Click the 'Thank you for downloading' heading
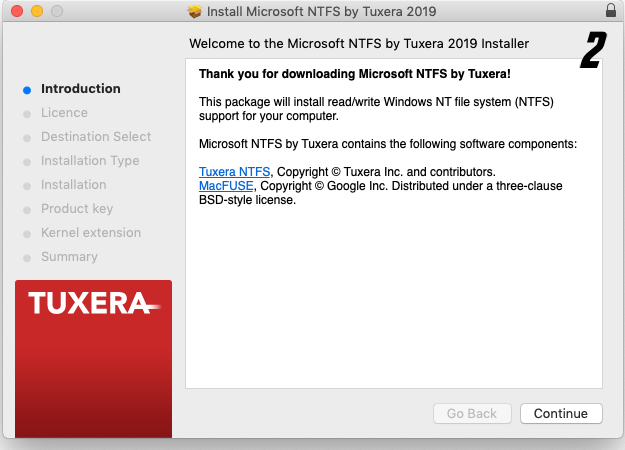 point(355,74)
